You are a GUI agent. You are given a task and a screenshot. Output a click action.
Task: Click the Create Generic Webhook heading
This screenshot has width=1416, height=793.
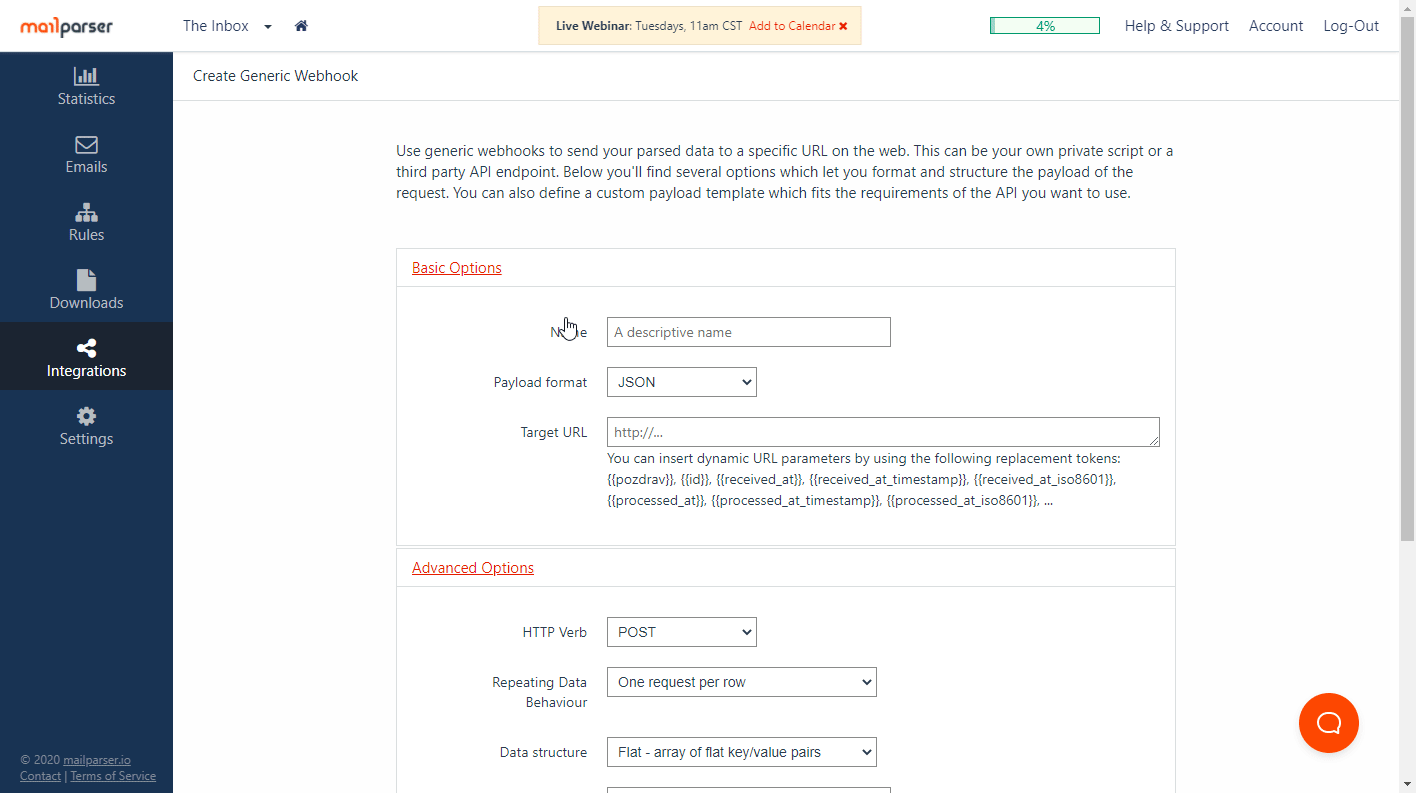(x=276, y=76)
